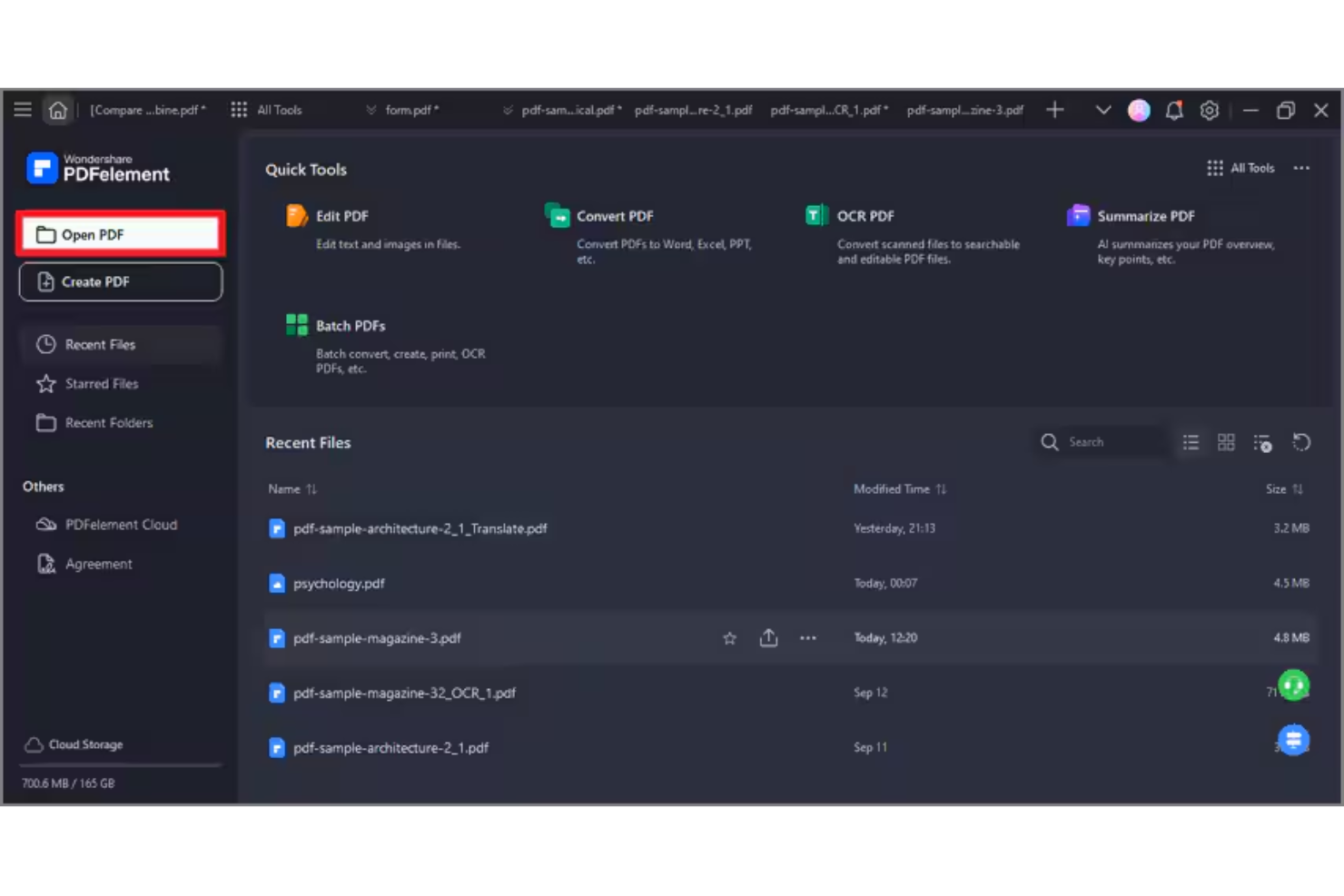
Task: Open the All Tools overflow menu
Action: tap(1301, 168)
